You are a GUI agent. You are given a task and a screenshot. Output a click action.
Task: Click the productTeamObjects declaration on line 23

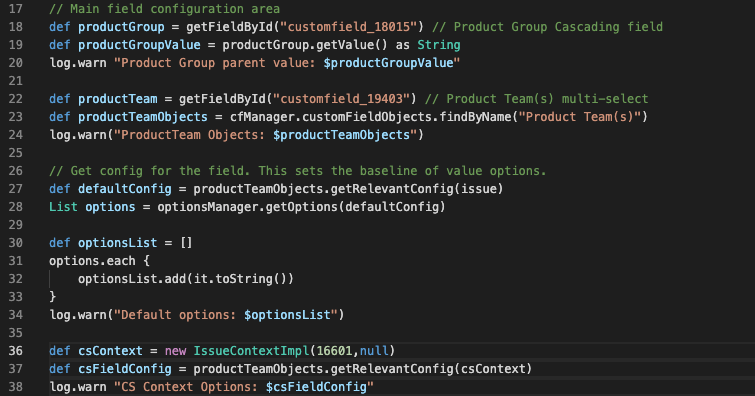(143, 117)
